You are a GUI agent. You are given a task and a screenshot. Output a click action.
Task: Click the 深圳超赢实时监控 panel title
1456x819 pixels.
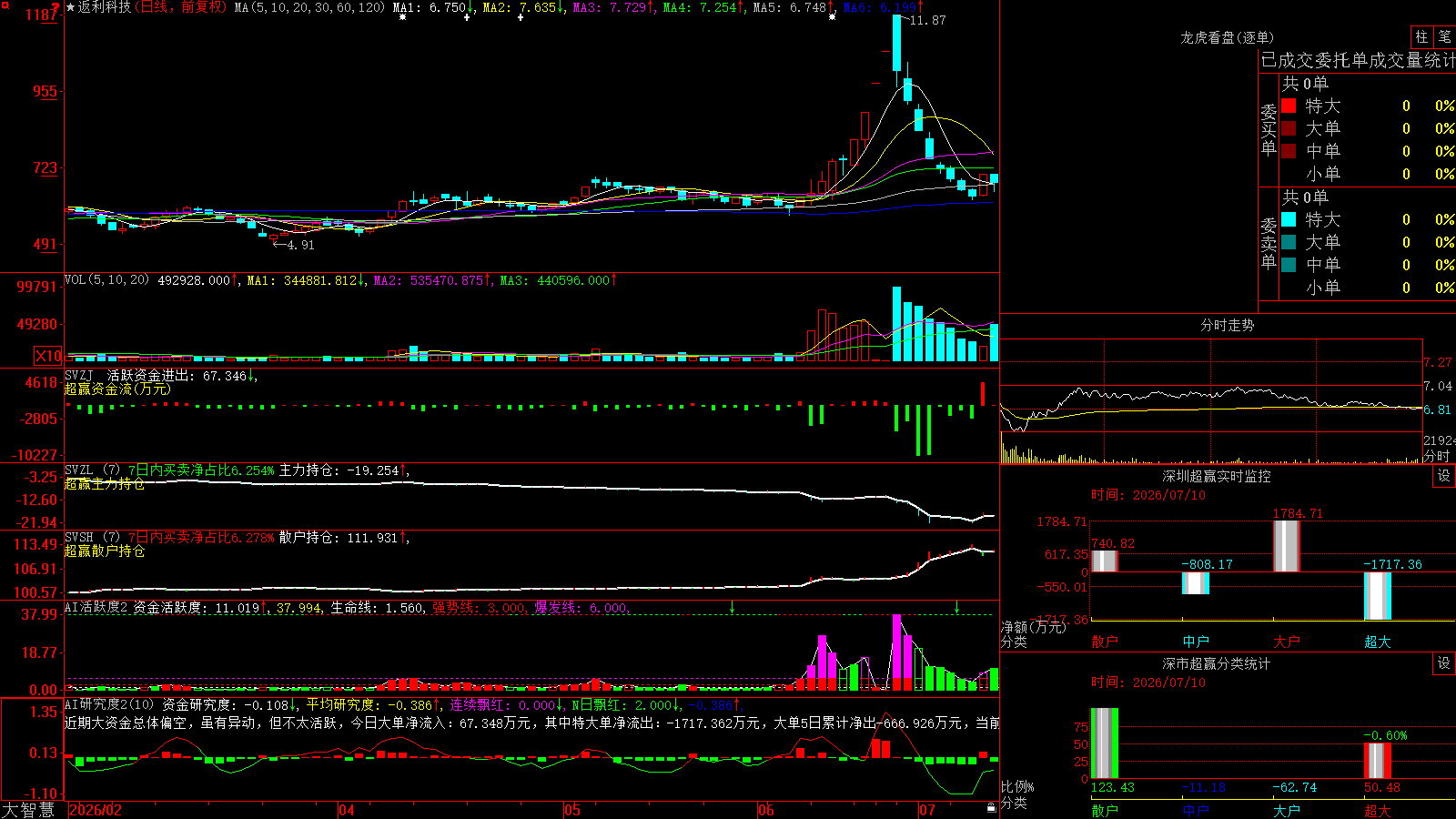(x=1216, y=477)
